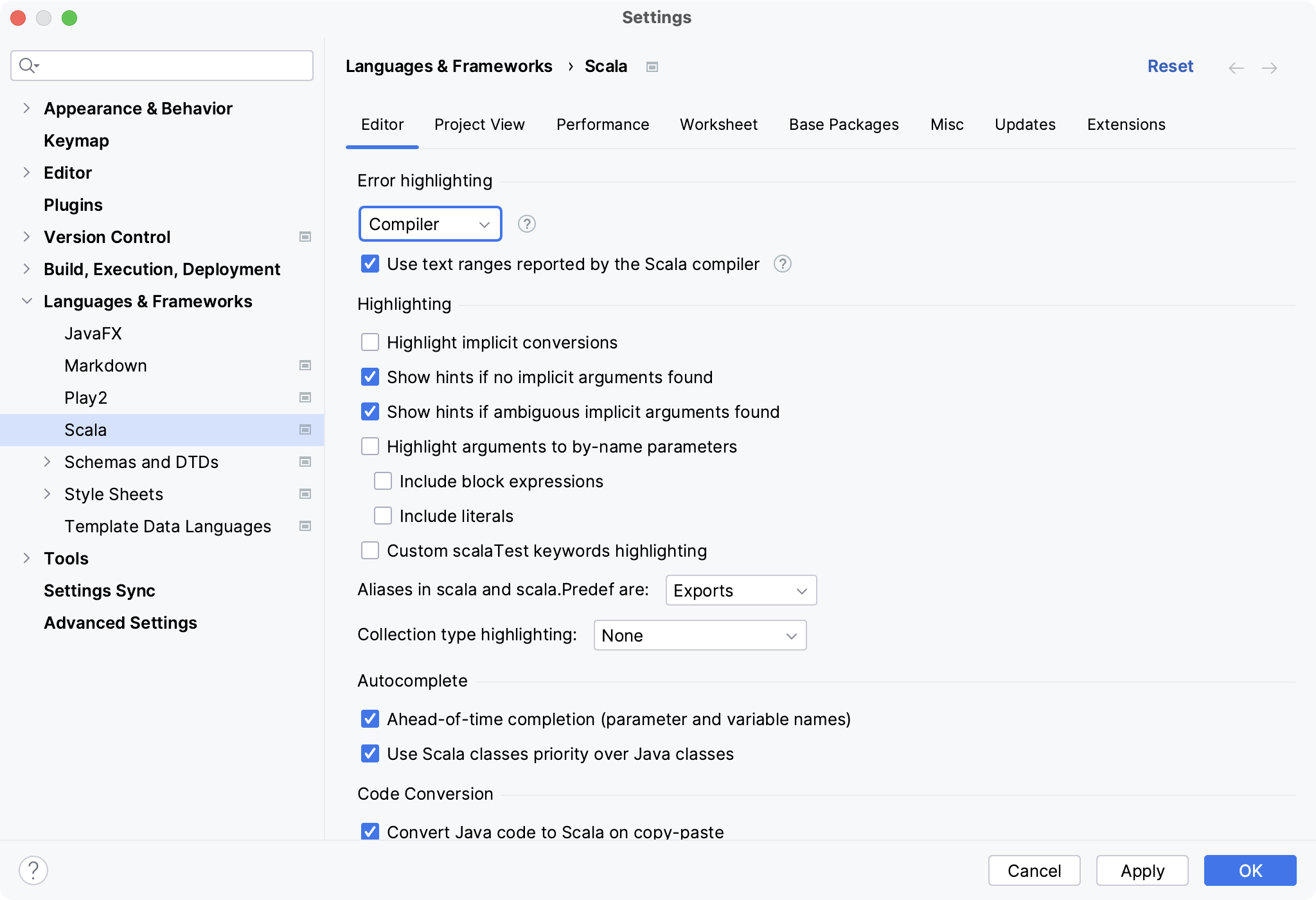Disable Show hints if no implicit arguments found
1316x900 pixels.
[x=369, y=377]
